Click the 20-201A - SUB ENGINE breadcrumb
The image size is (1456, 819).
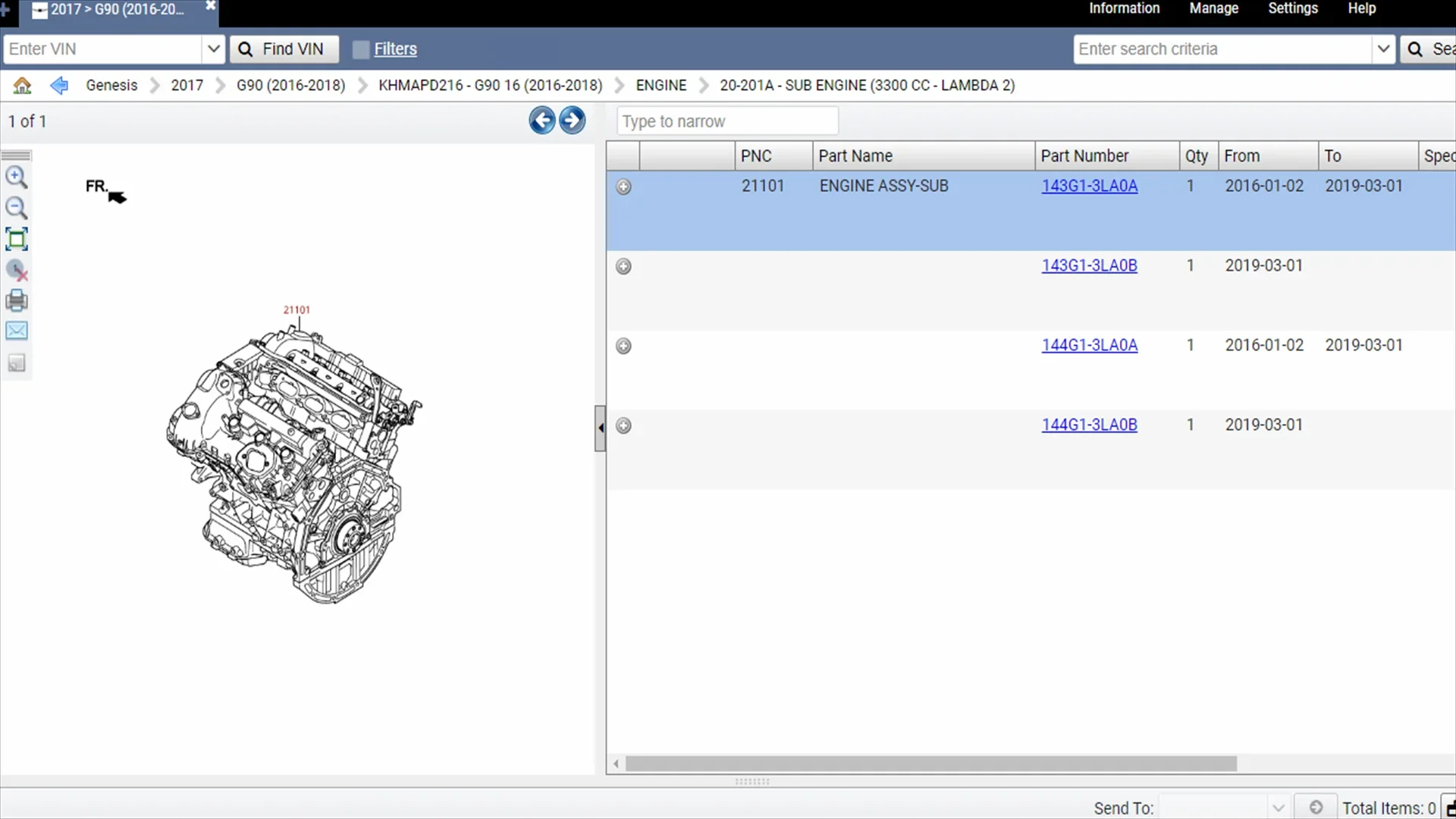(867, 86)
